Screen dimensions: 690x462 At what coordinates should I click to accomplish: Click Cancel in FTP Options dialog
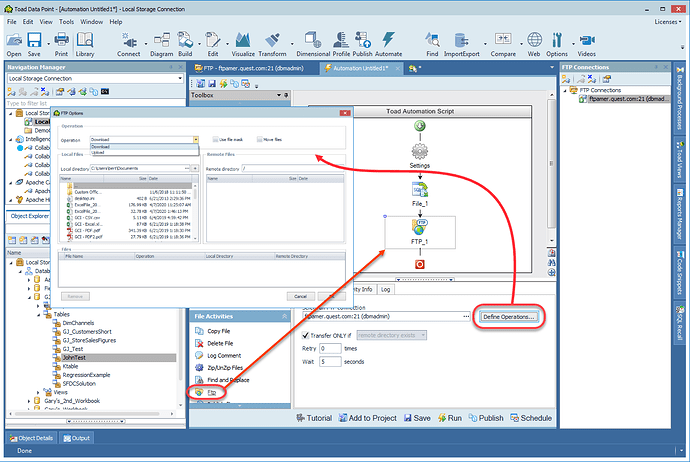301,296
